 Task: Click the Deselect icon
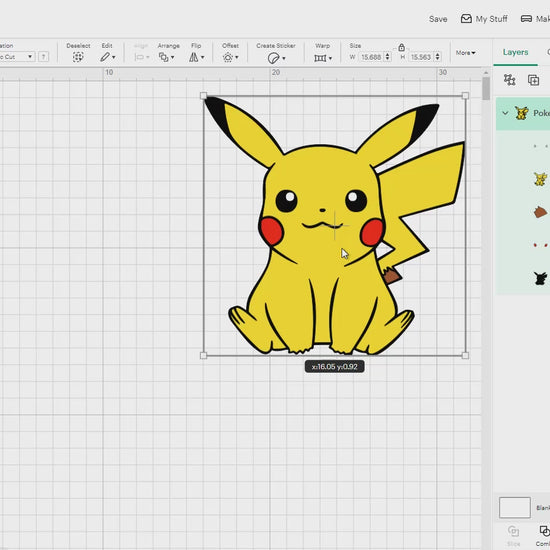[78, 57]
